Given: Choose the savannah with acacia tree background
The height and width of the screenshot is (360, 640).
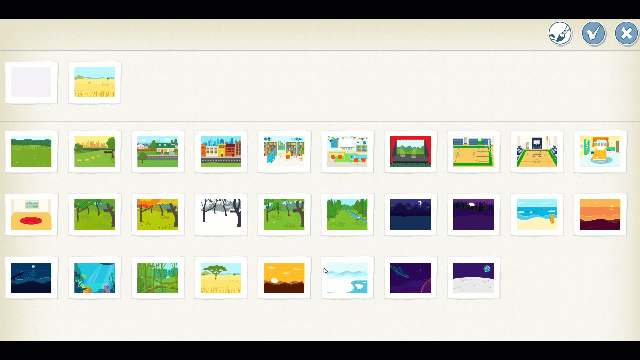Looking at the screenshot, I should coord(221,278).
